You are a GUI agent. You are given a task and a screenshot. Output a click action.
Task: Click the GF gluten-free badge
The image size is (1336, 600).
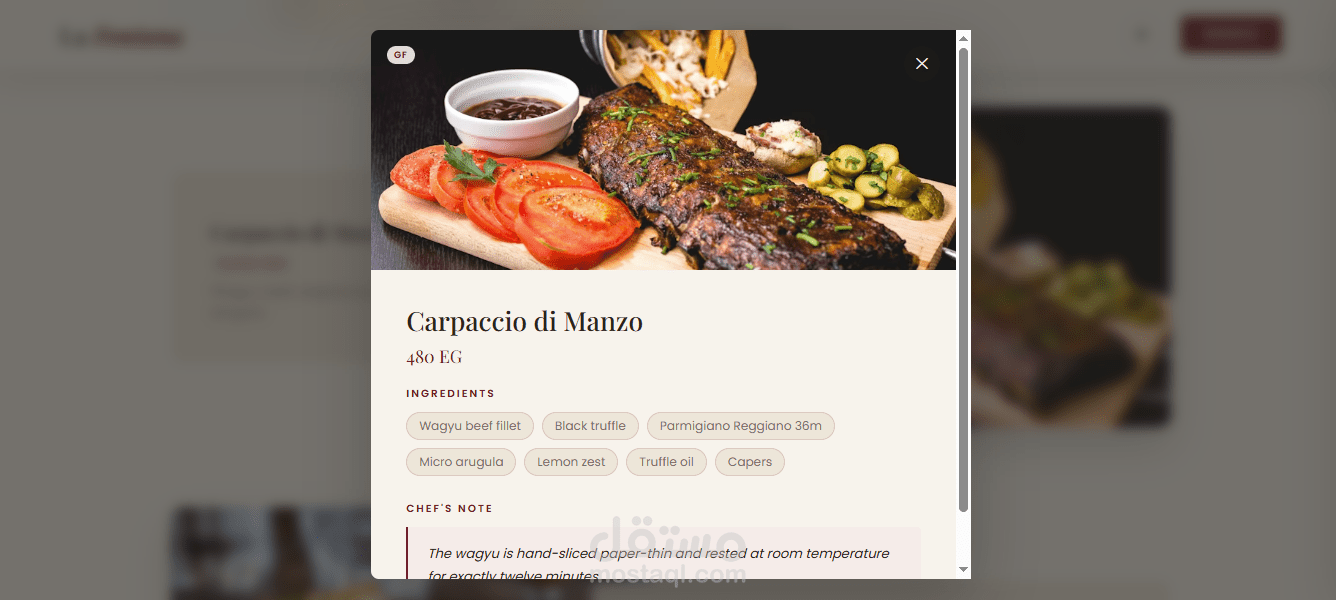[401, 55]
